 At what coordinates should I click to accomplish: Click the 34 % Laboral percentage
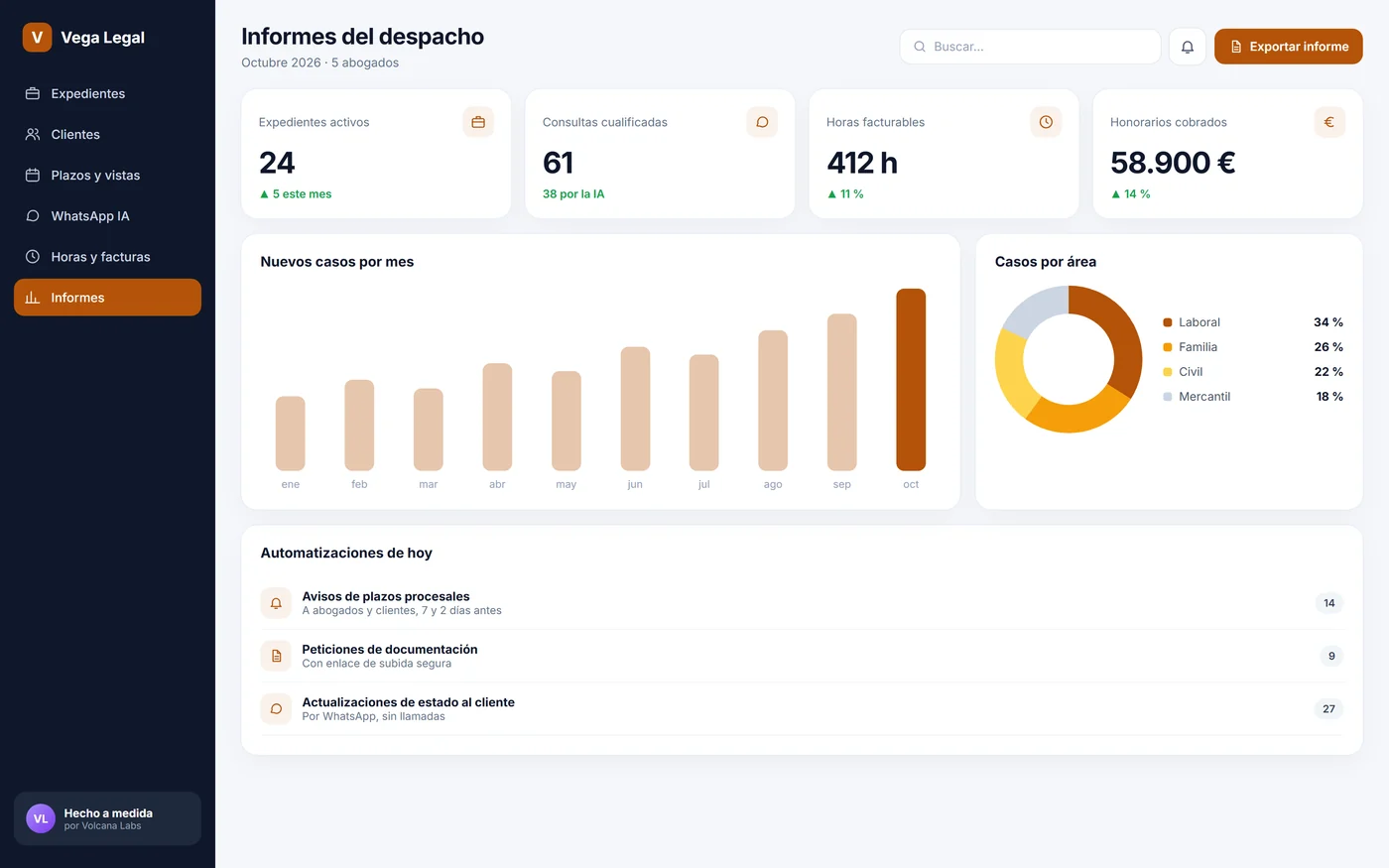(x=1328, y=322)
